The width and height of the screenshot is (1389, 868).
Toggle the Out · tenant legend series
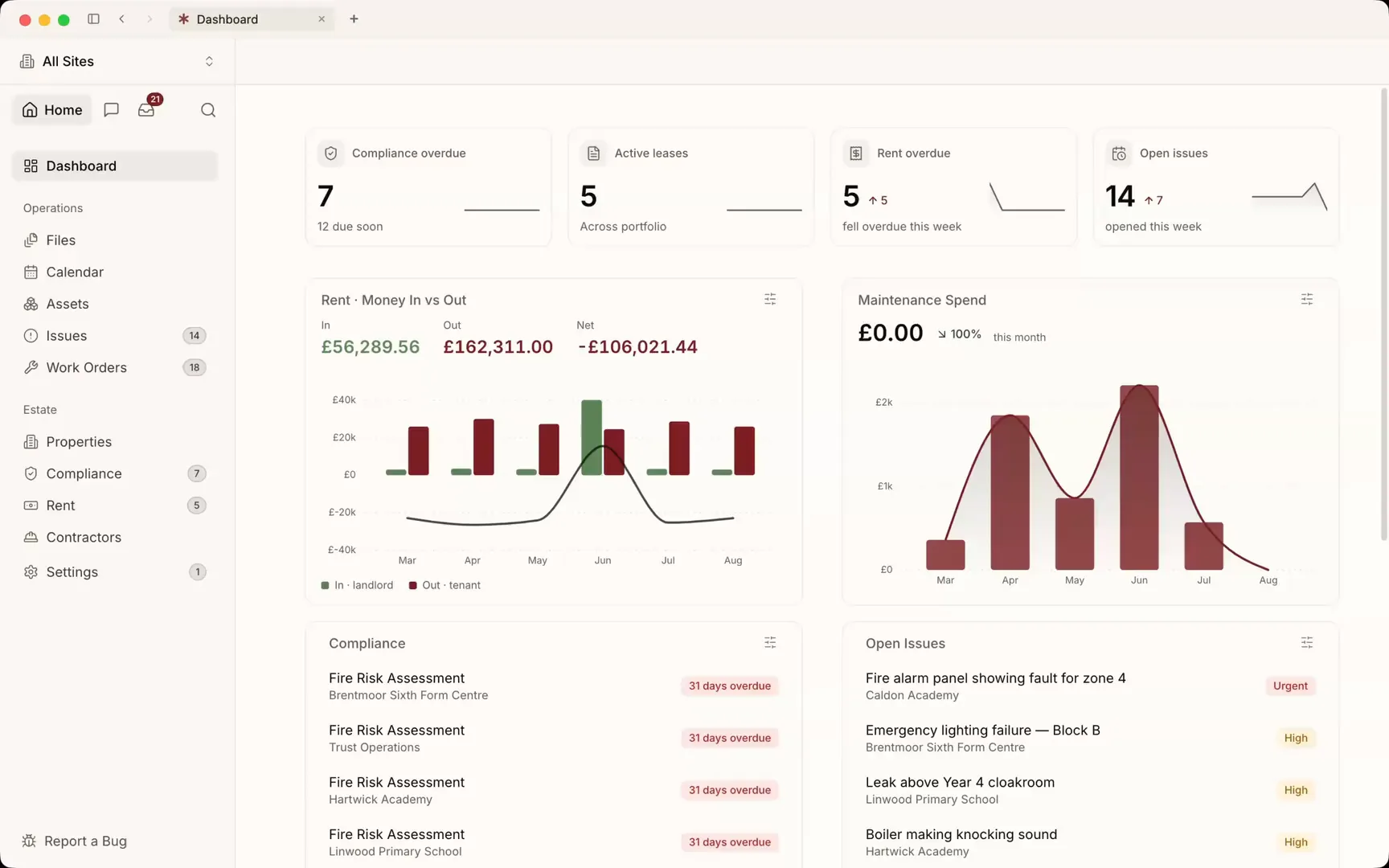tap(445, 585)
